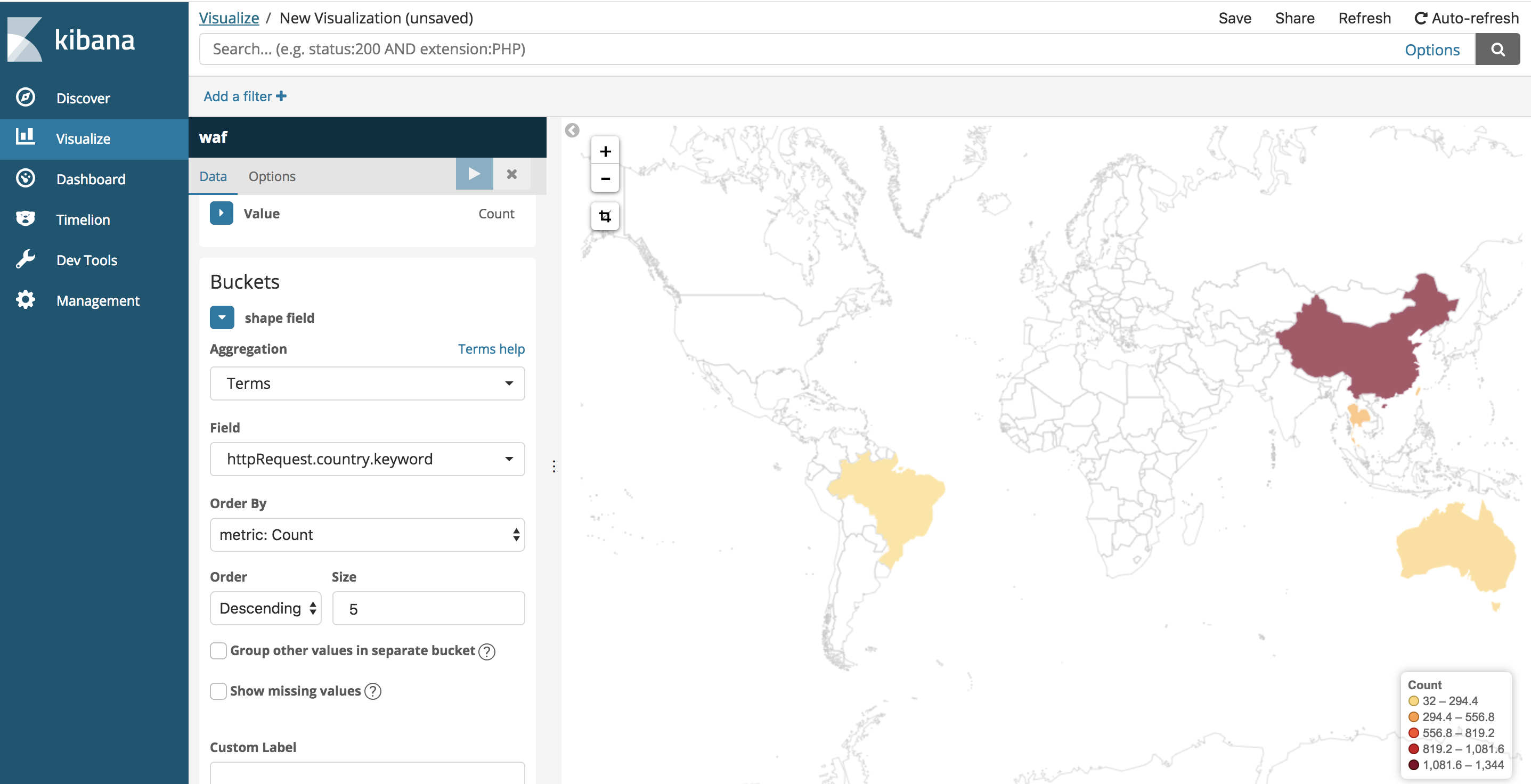1531x784 pixels.
Task: Switch to the Options tab
Action: [x=272, y=176]
